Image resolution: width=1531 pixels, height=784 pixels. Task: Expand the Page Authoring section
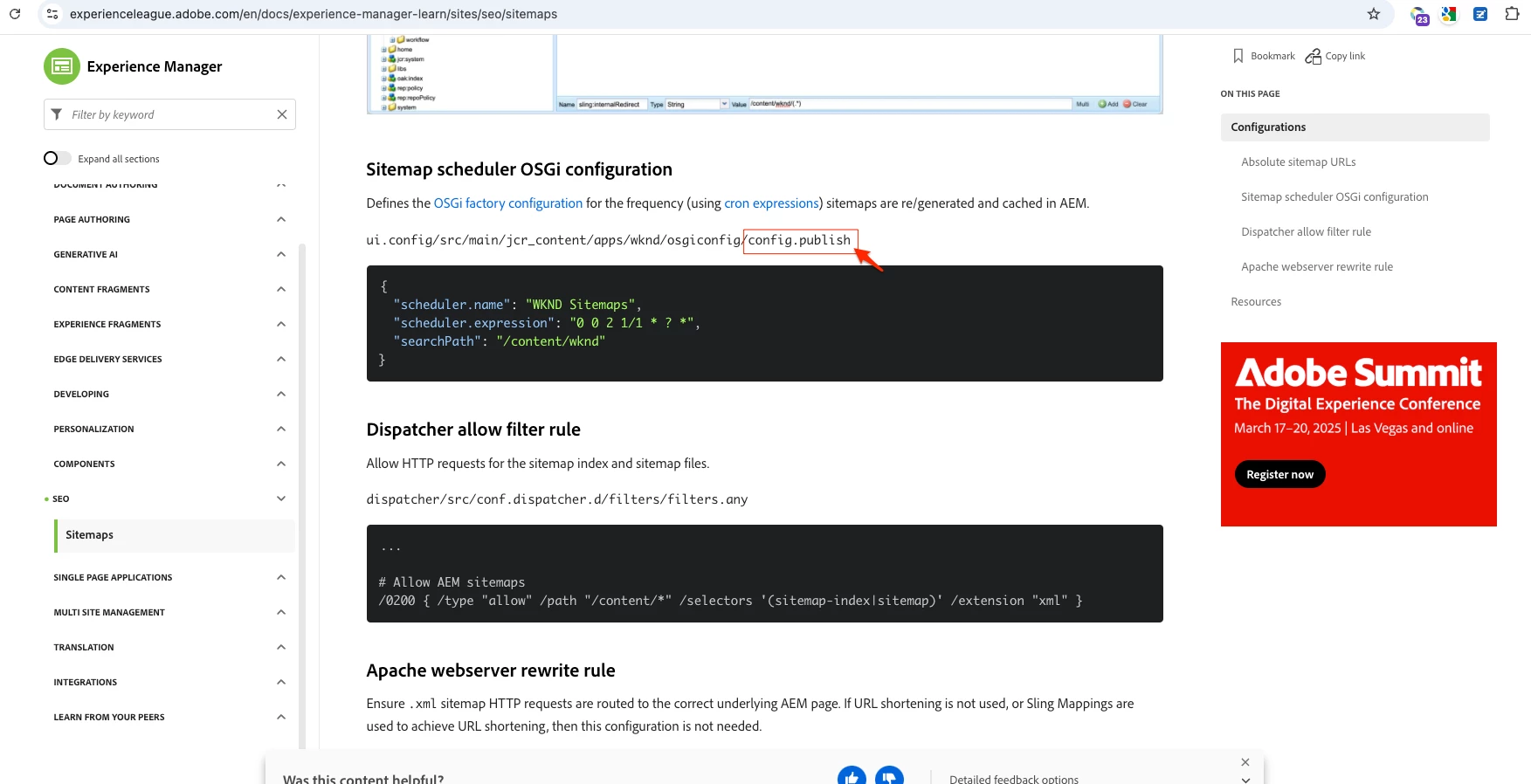pos(281,219)
